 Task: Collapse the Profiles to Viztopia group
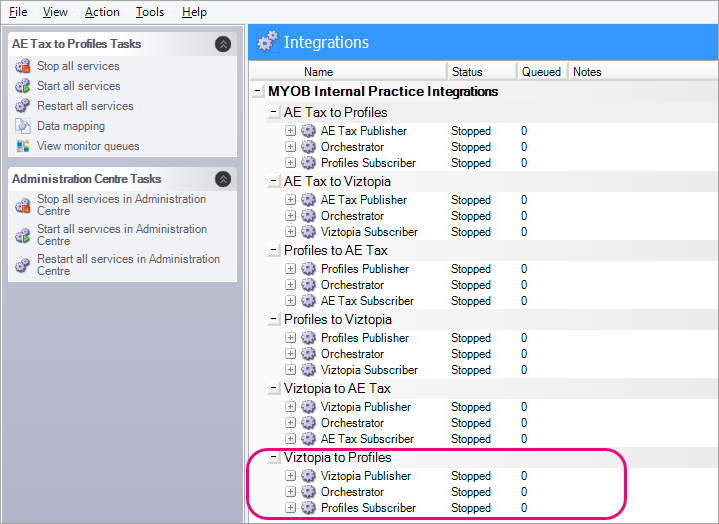click(x=274, y=320)
